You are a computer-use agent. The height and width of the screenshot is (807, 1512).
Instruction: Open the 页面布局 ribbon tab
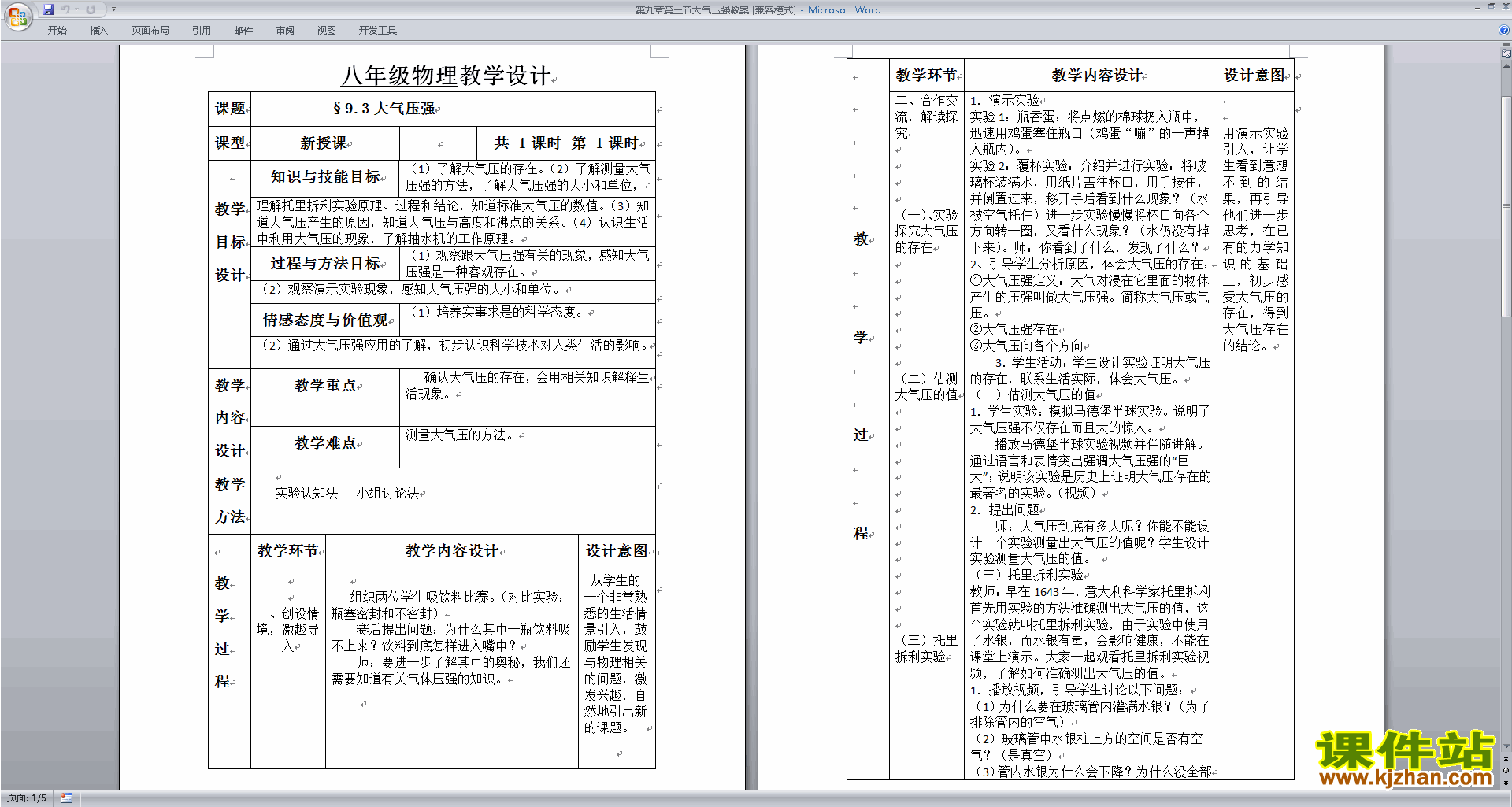[150, 31]
